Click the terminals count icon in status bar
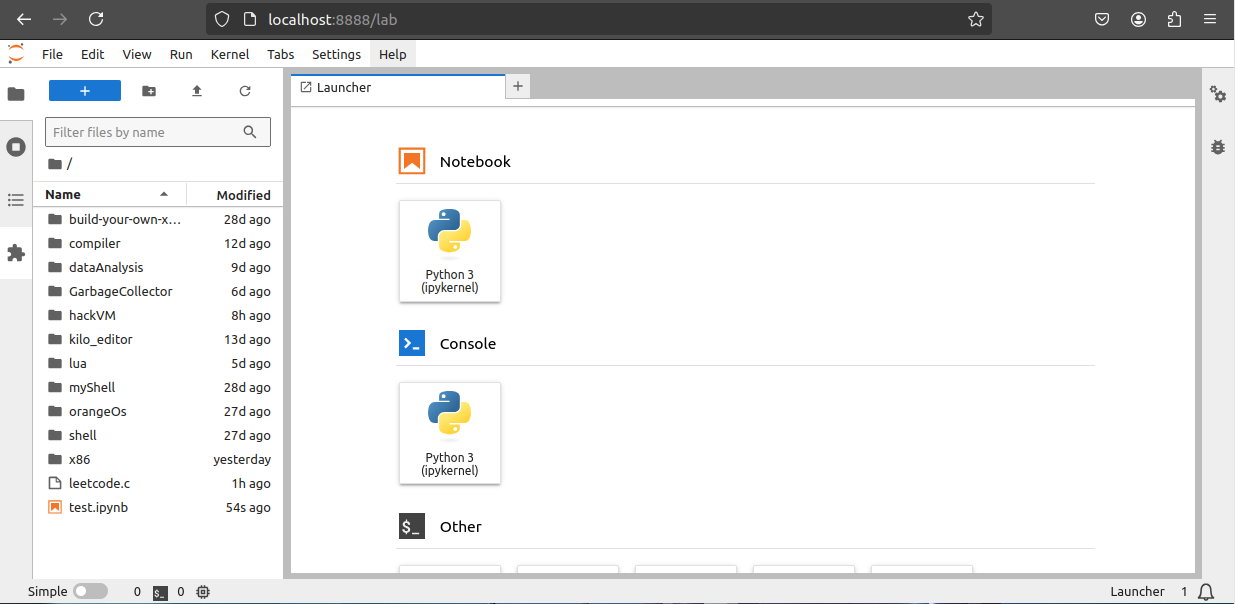1235x604 pixels. (160, 592)
